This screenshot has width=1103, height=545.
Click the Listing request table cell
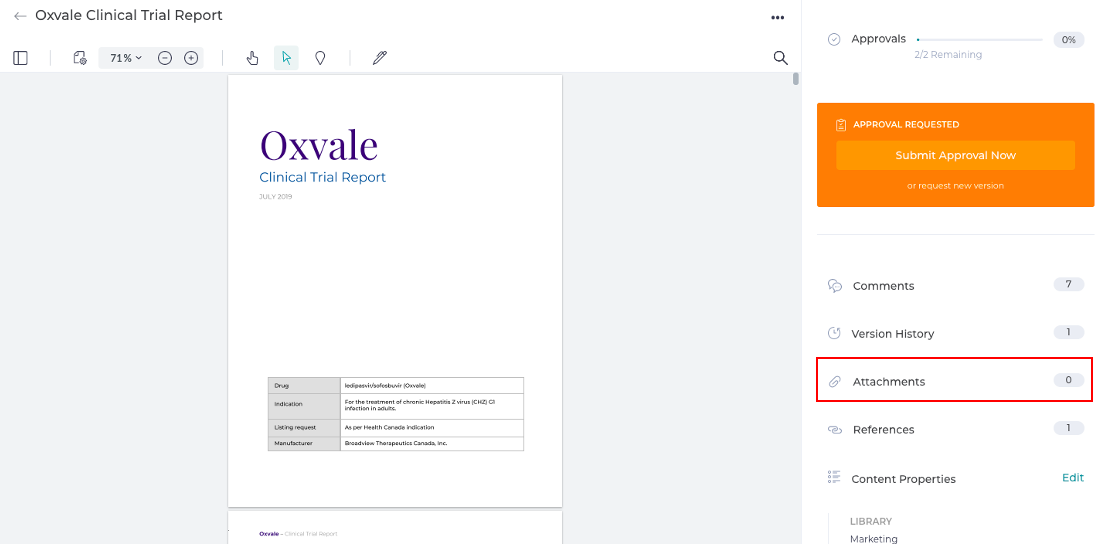(x=304, y=428)
